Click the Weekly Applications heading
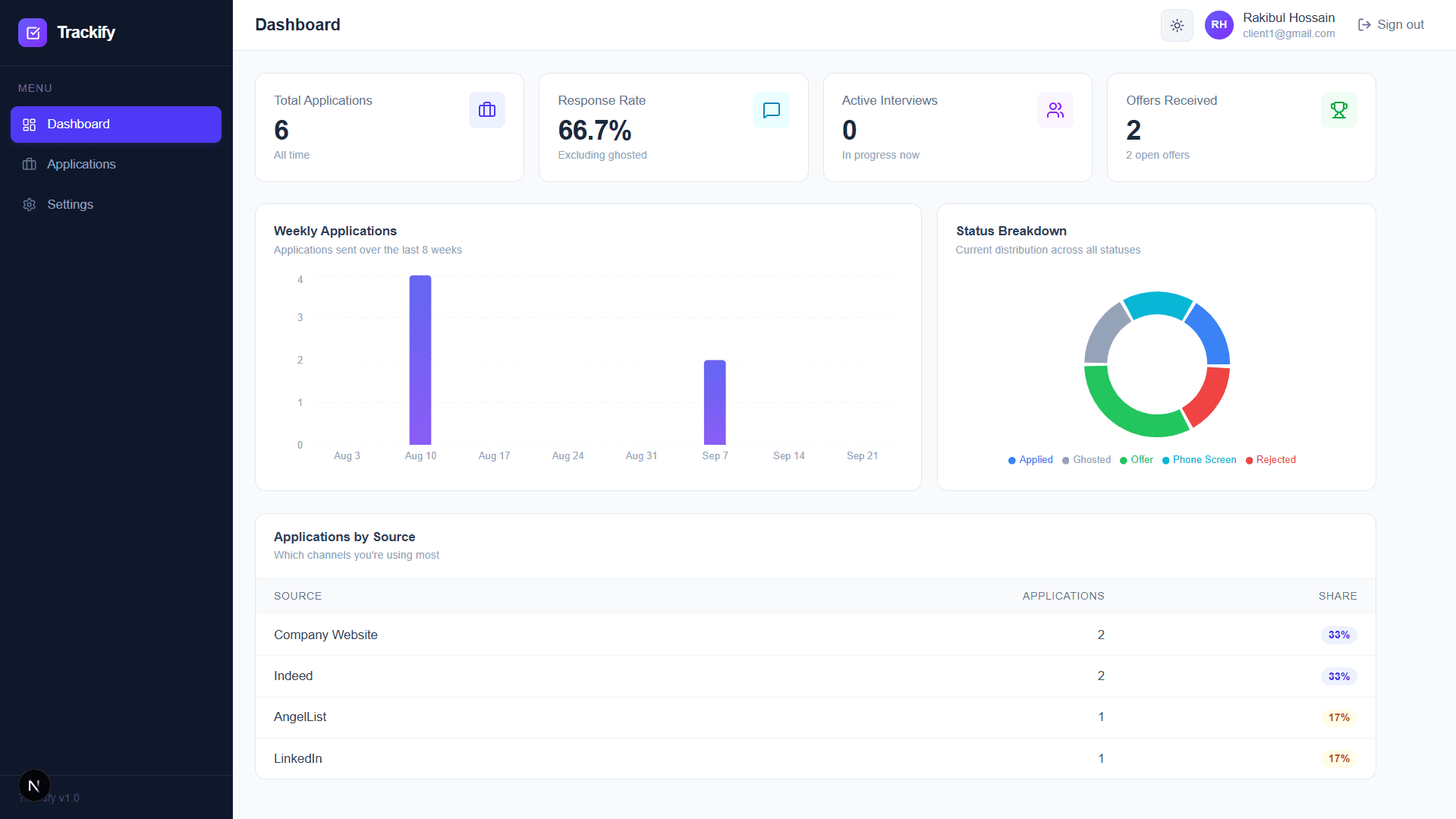 (x=335, y=231)
